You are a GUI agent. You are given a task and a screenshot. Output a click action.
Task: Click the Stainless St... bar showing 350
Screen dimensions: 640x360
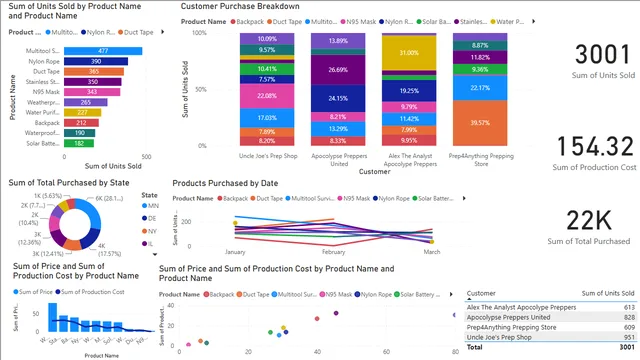click(x=93, y=82)
